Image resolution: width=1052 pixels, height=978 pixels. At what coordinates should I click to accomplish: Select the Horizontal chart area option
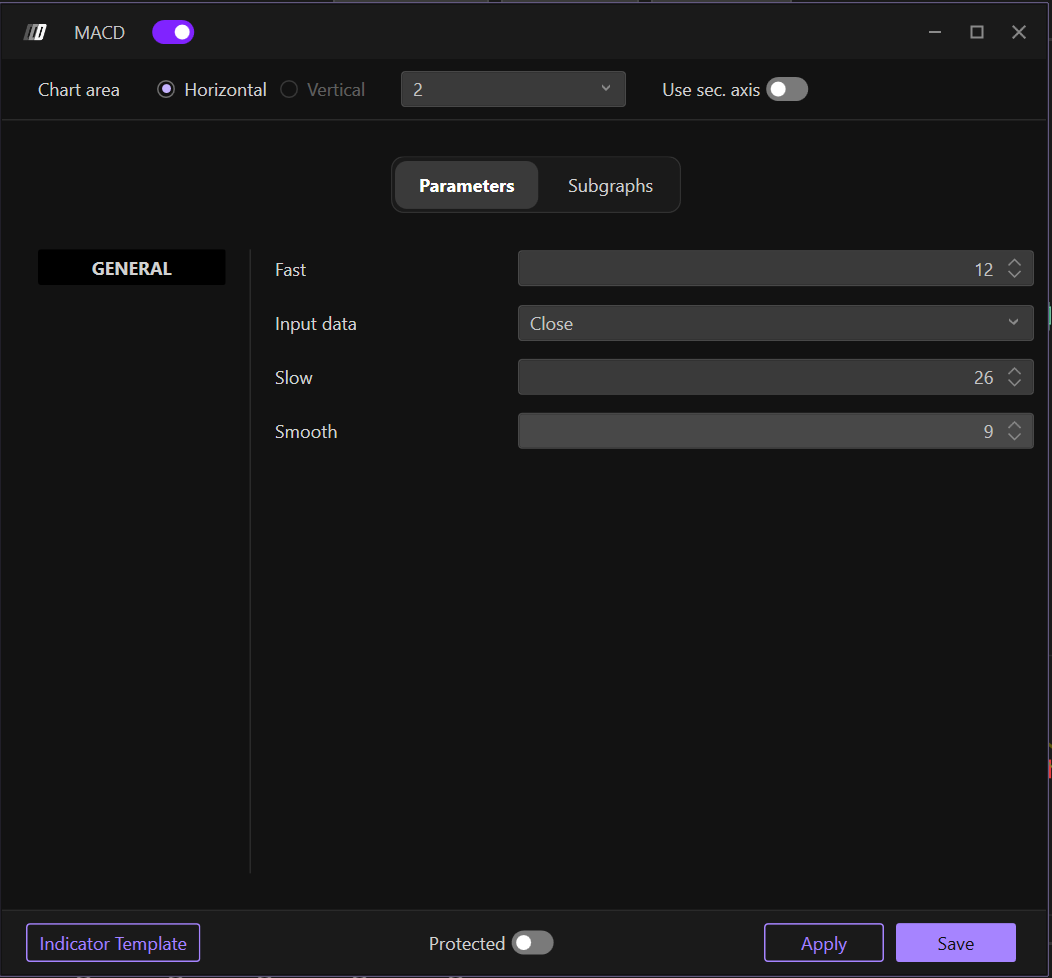point(166,90)
